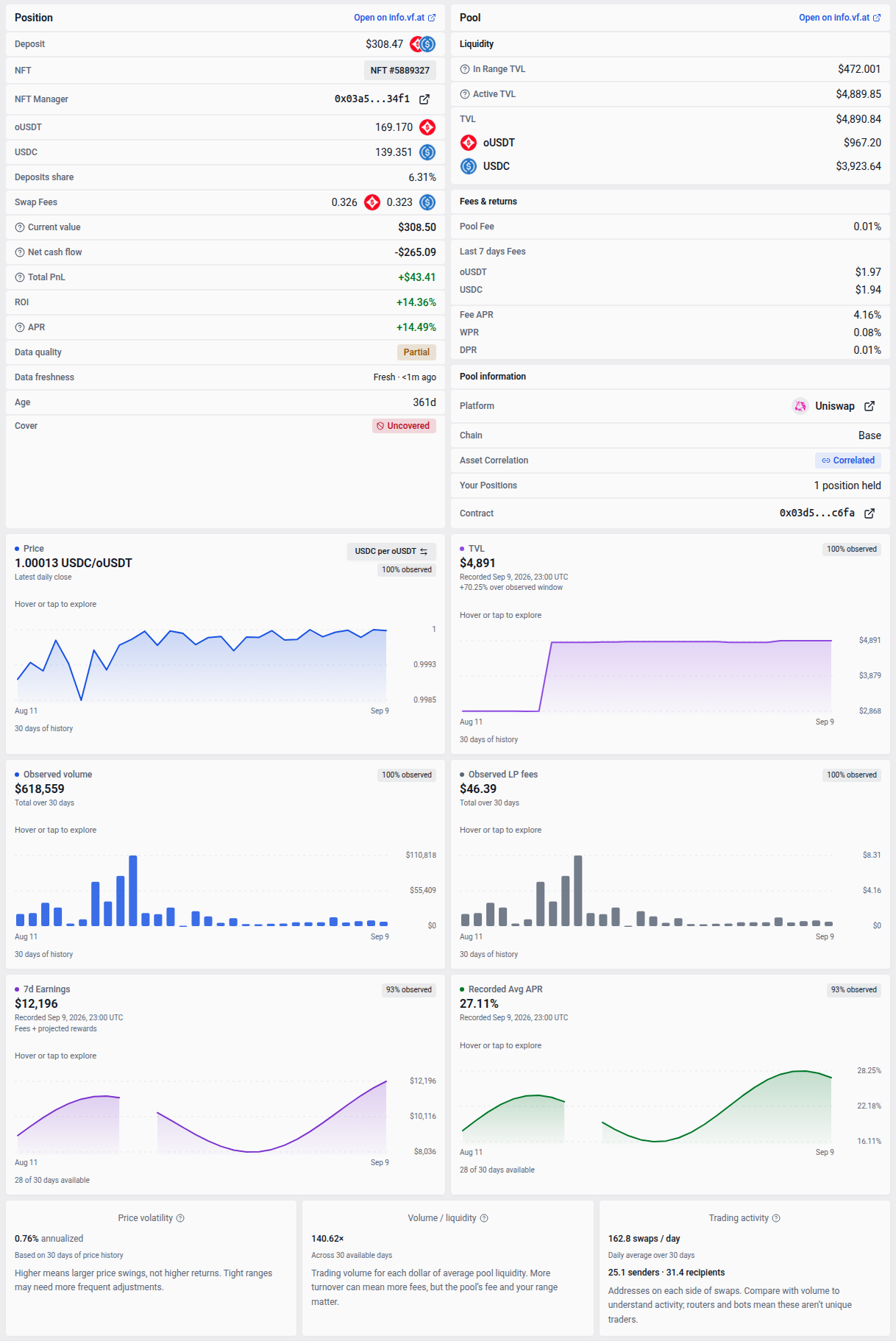Click the 7d Earnings chart curve
The width and height of the screenshot is (896, 1341).
coord(202,1117)
